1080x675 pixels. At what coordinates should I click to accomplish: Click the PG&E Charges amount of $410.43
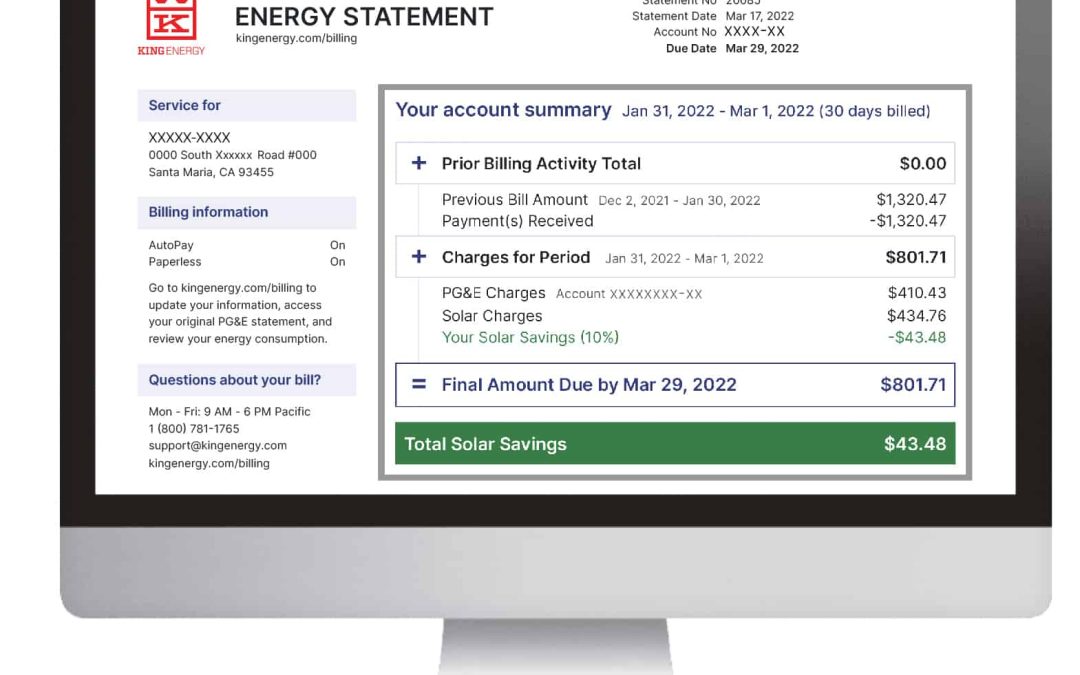pos(919,293)
